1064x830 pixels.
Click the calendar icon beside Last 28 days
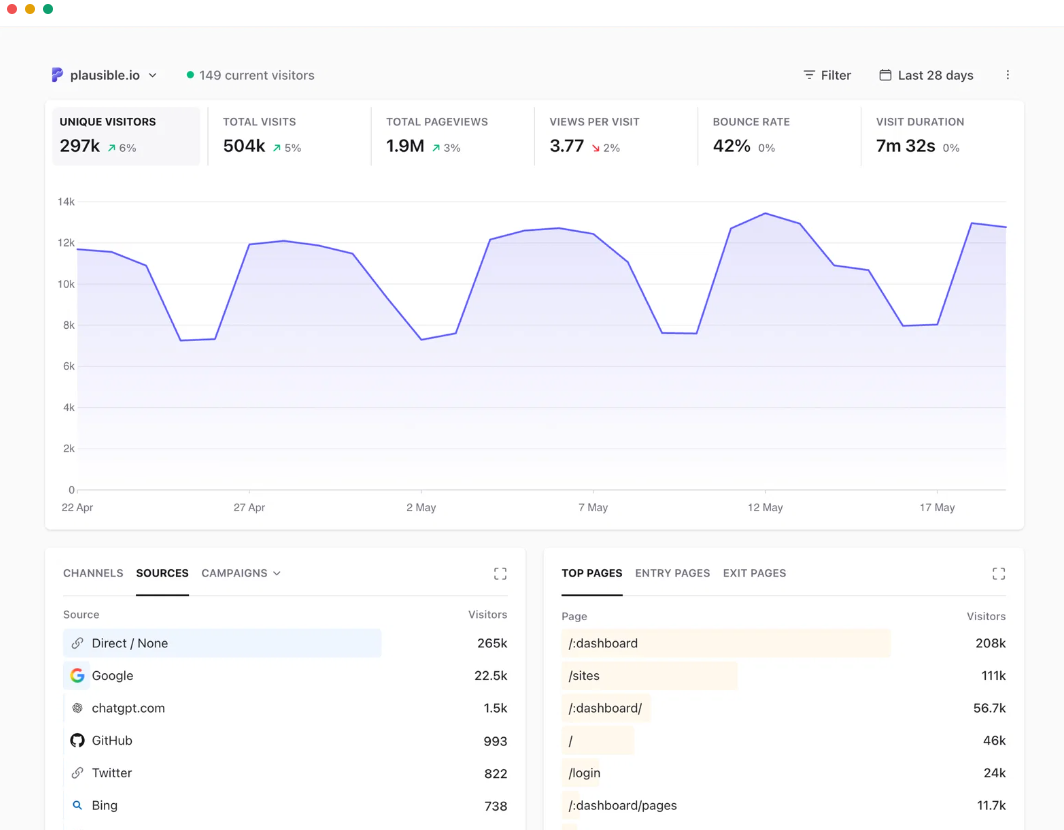[x=886, y=75]
